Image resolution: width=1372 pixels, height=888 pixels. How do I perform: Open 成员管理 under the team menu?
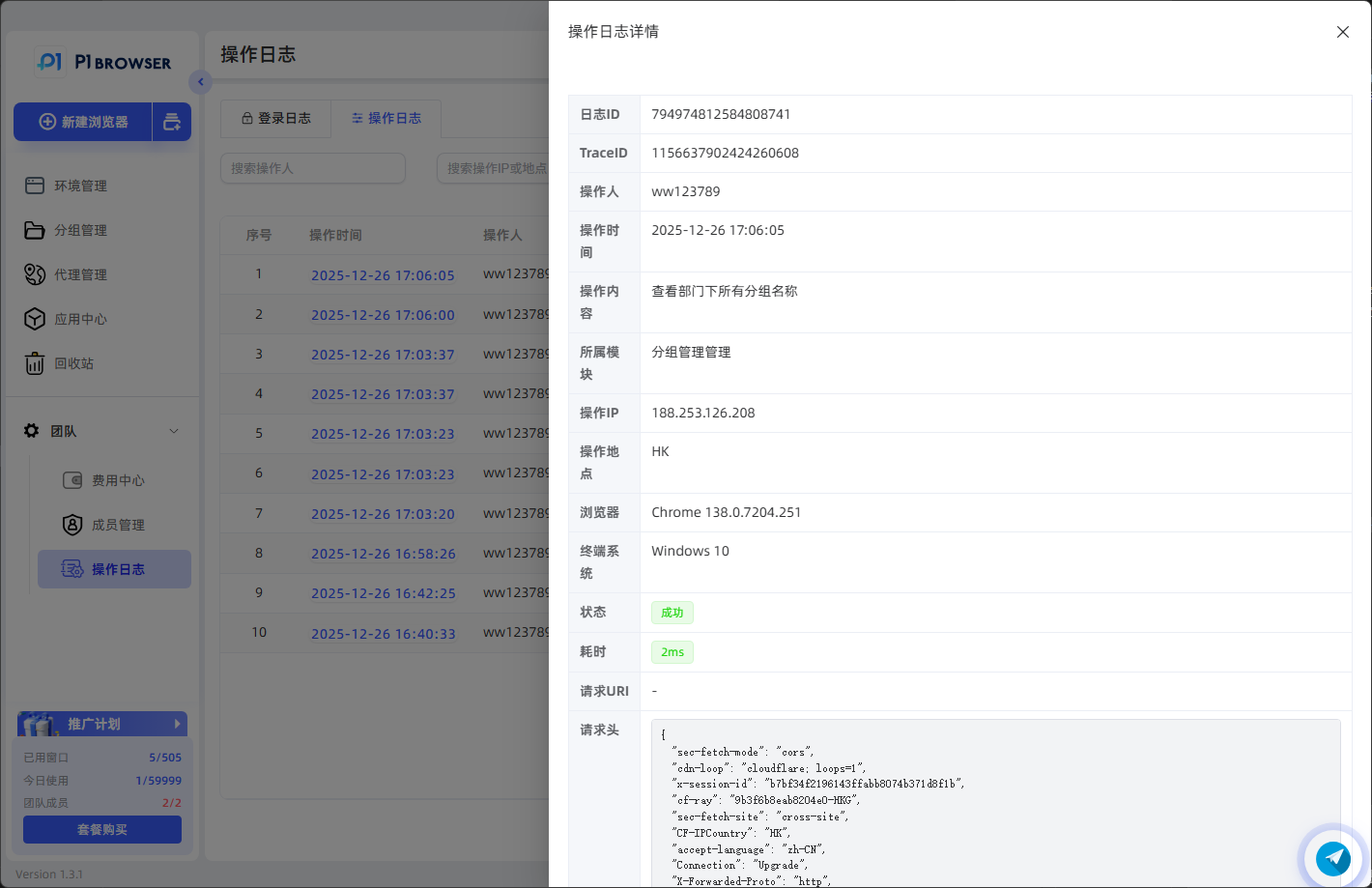click(118, 525)
